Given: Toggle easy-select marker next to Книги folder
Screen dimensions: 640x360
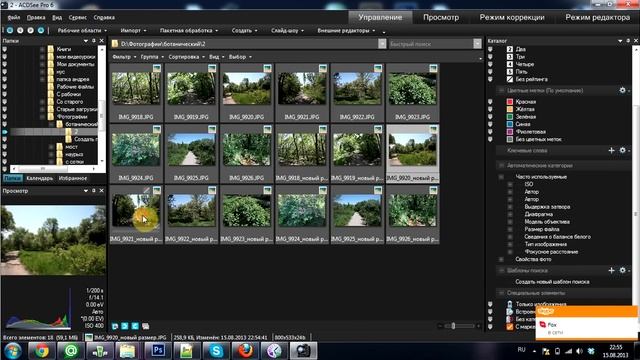Looking at the screenshot, I should tap(5, 49).
